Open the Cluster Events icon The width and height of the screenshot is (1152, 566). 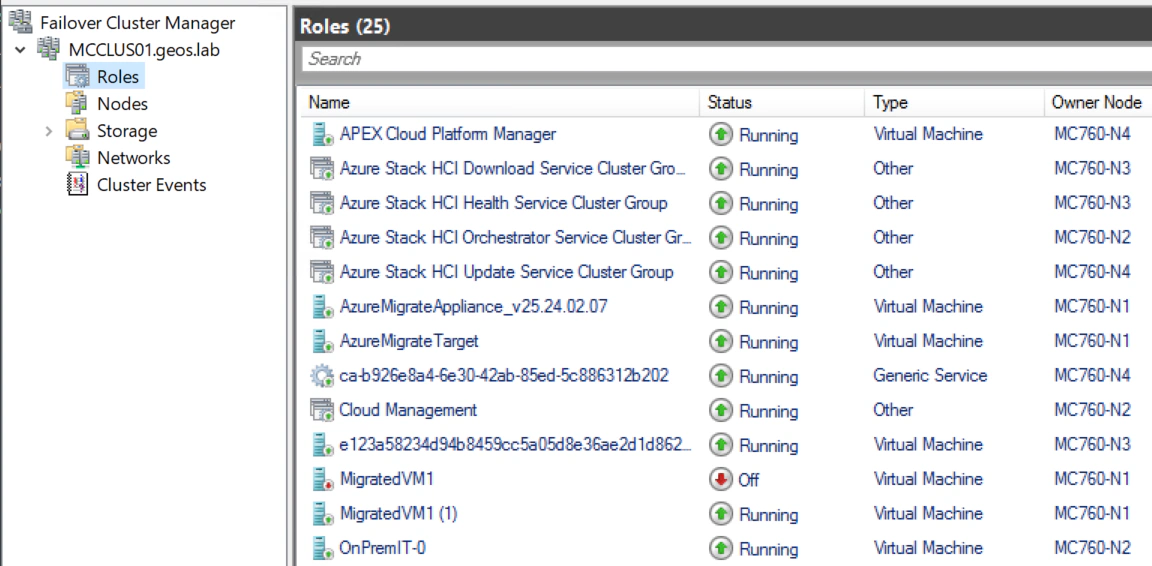coord(77,184)
